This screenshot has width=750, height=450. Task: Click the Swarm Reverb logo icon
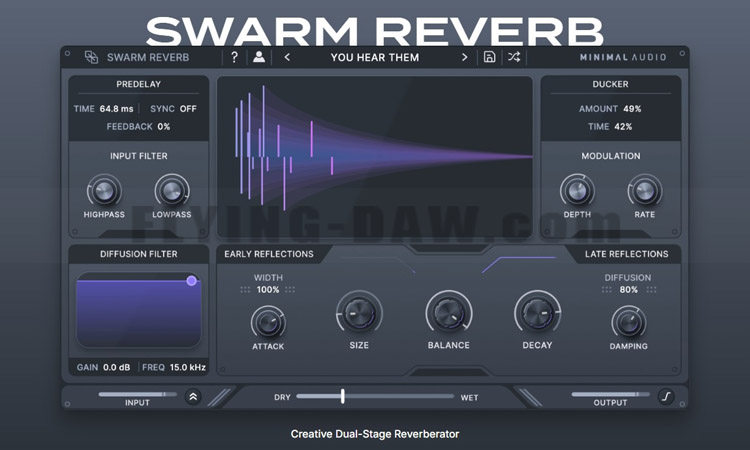coord(91,57)
